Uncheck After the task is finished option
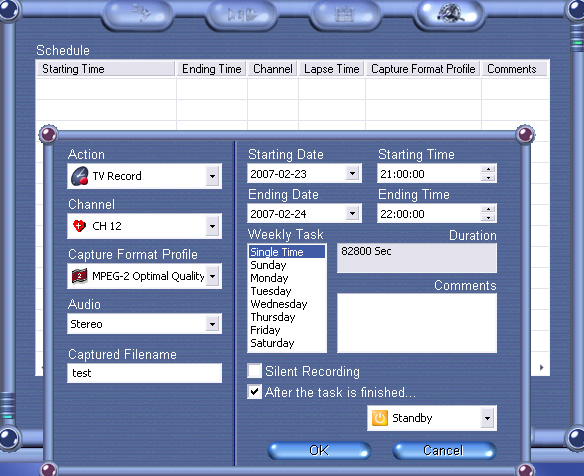Image resolution: width=584 pixels, height=476 pixels. pos(254,392)
